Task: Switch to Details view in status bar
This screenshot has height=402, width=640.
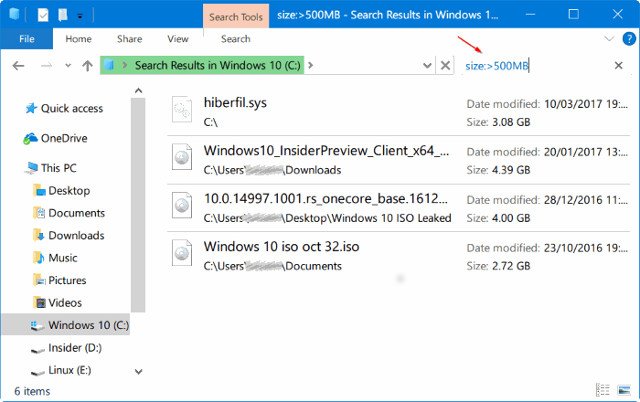Action: (602, 390)
